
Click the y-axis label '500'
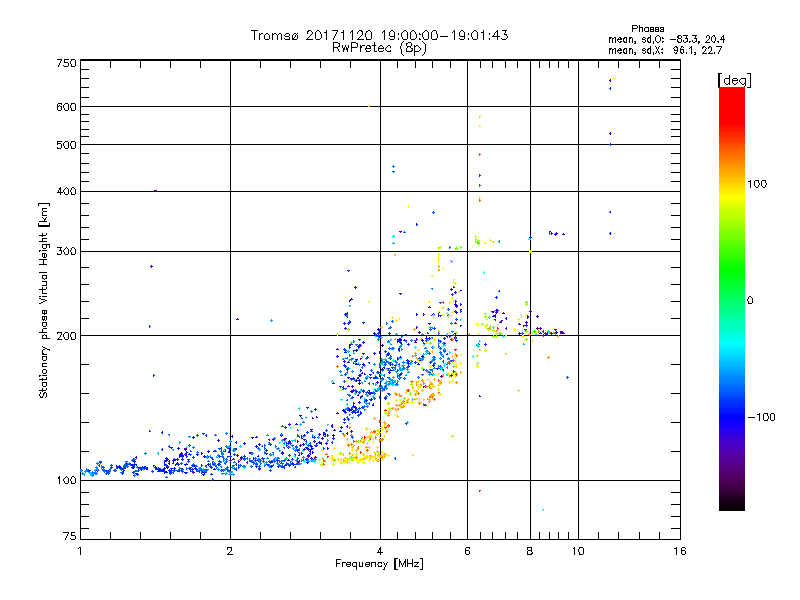pyautogui.click(x=66, y=145)
